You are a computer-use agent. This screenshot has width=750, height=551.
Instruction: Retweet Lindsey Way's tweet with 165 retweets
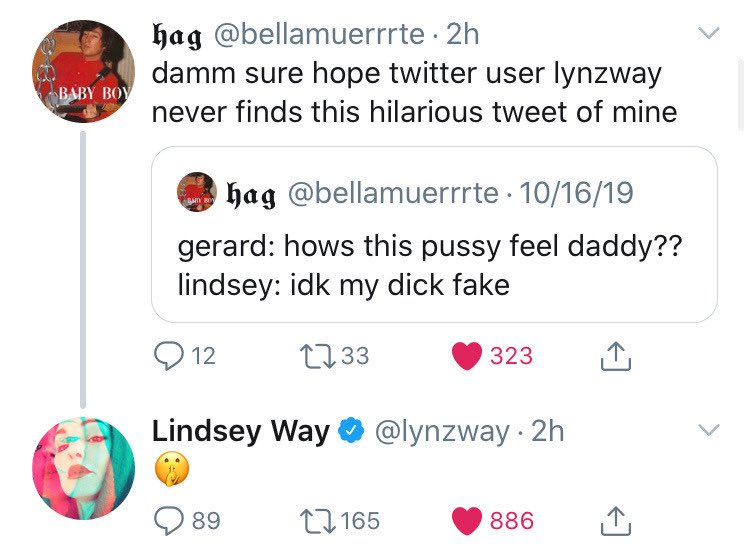coord(315,521)
